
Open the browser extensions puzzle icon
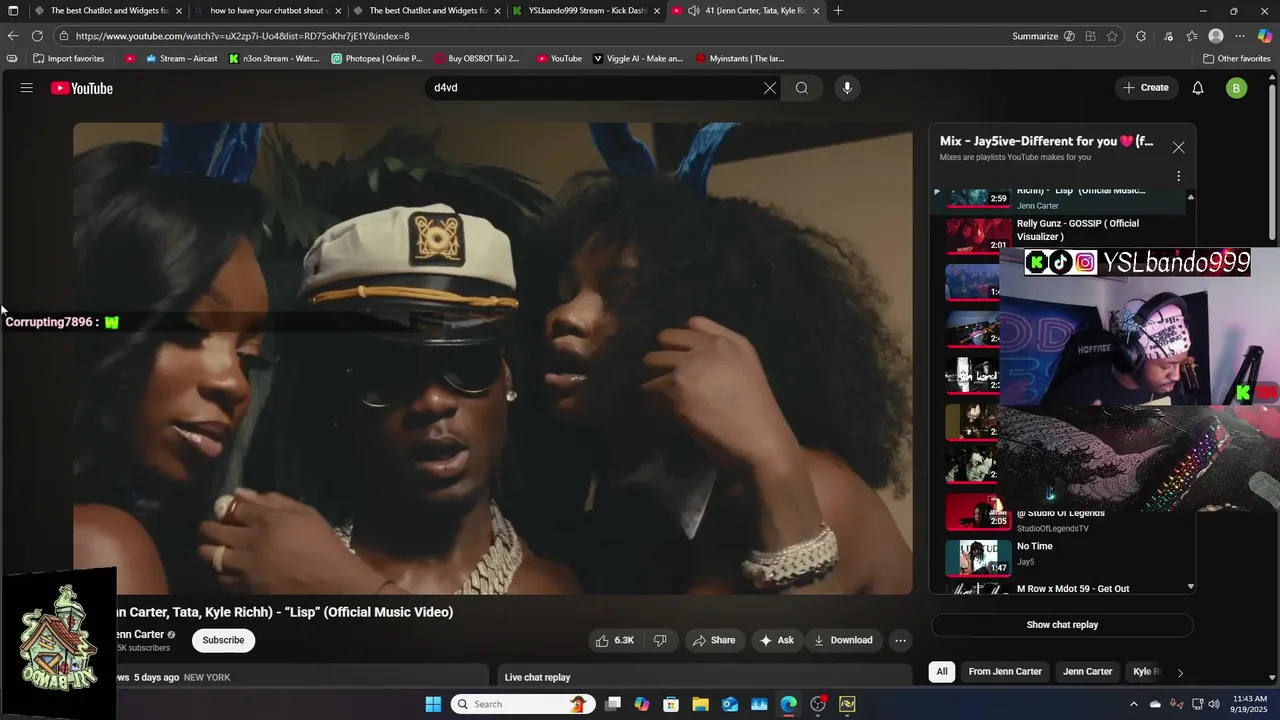point(1141,36)
